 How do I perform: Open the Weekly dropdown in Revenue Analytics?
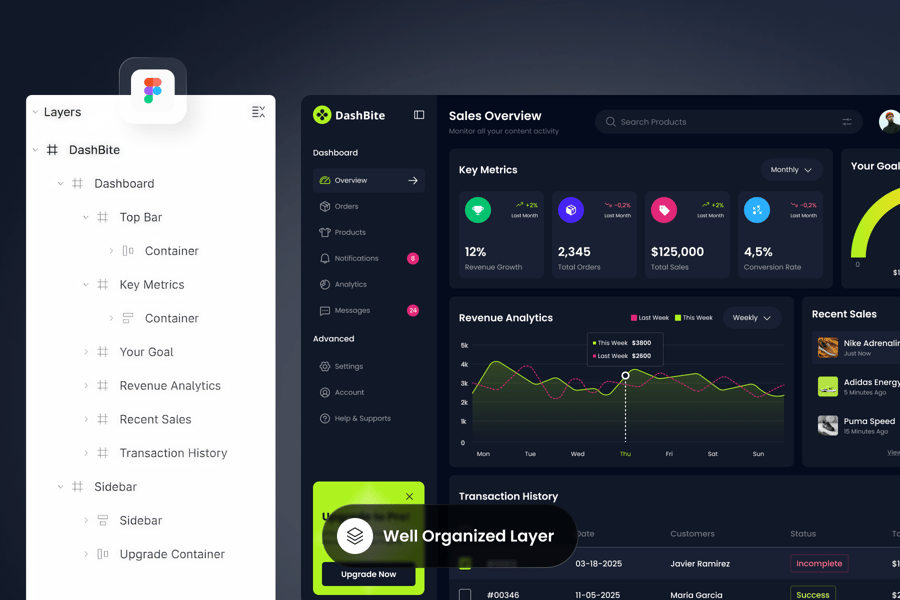(x=752, y=318)
